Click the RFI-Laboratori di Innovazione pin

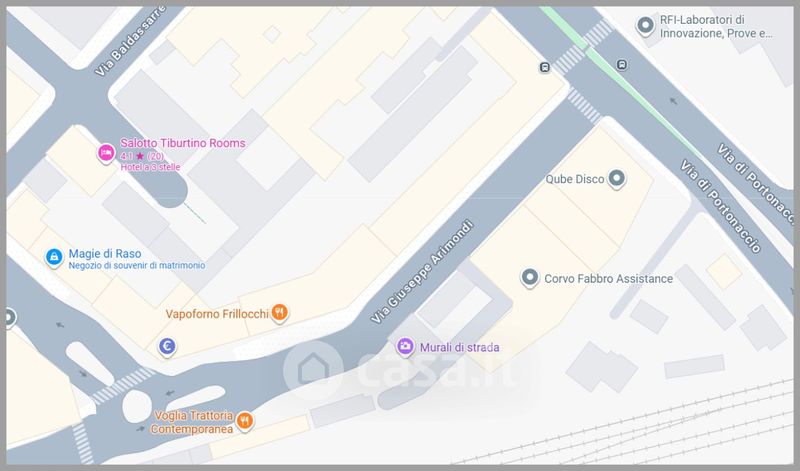pos(646,27)
